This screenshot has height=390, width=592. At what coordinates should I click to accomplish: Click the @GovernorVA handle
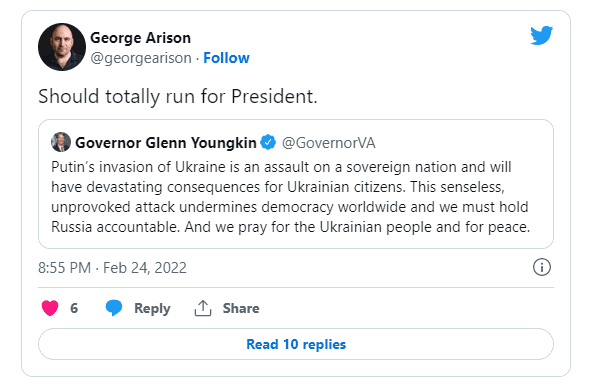point(328,143)
